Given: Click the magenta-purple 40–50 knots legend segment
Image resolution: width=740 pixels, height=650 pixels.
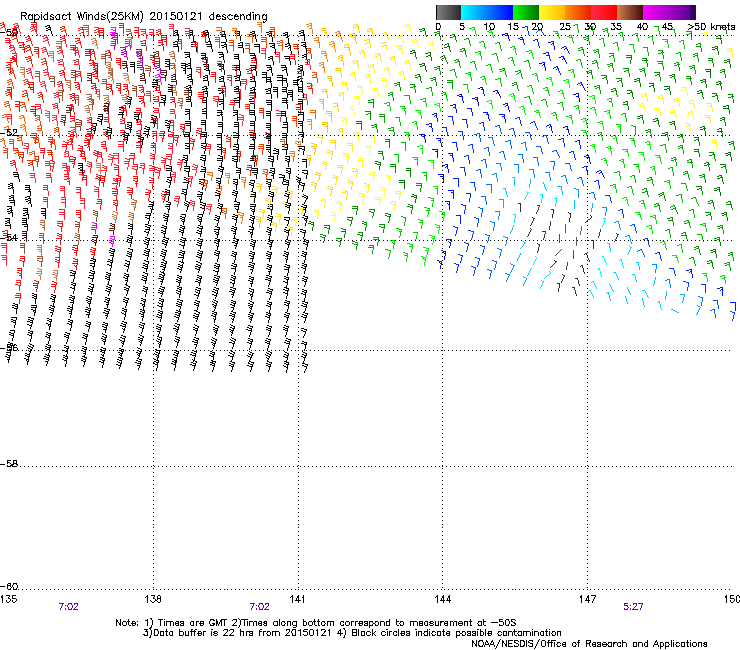Looking at the screenshot, I should [669, 12].
